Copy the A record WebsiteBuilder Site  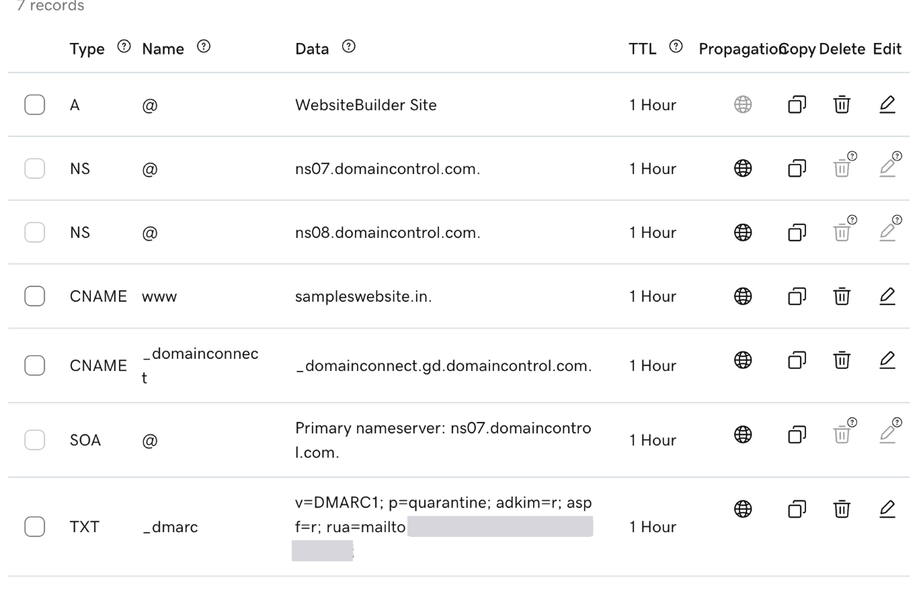click(797, 104)
